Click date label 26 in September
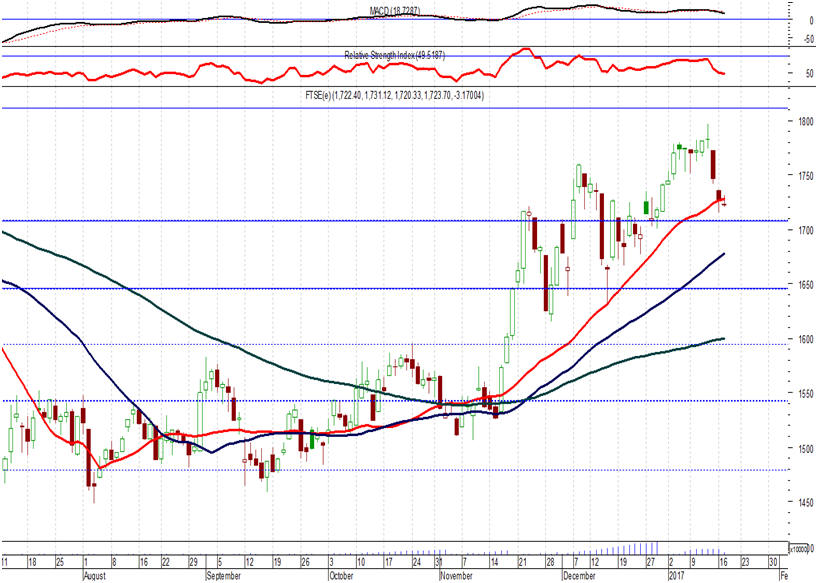The width and height of the screenshot is (818, 583). click(x=305, y=563)
